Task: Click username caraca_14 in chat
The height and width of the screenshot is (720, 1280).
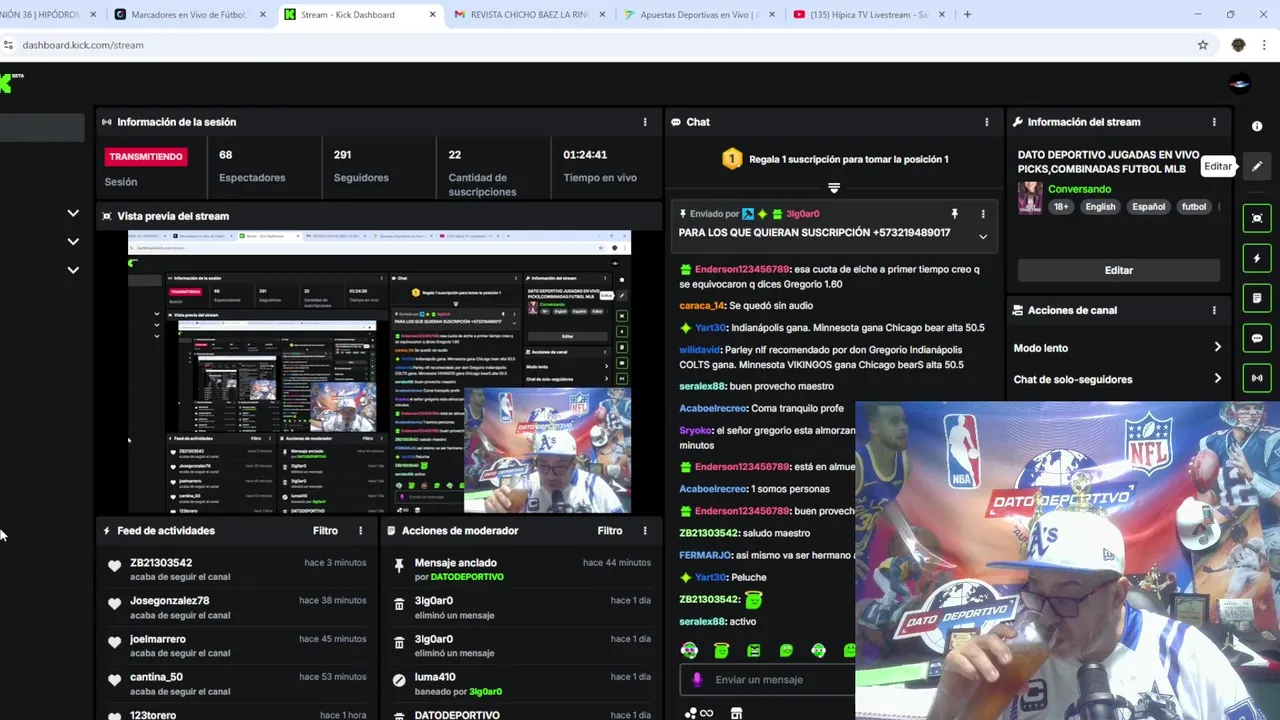Action: point(702,306)
